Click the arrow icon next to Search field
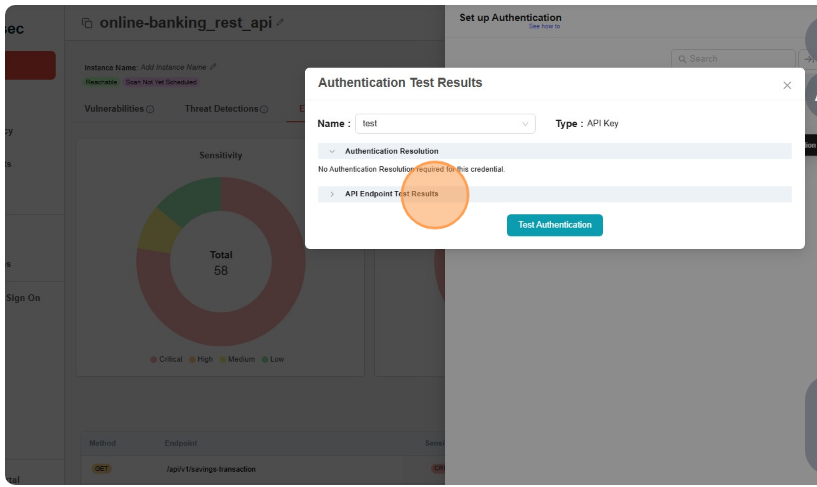Viewport: 817px width, 487px height. [808, 59]
